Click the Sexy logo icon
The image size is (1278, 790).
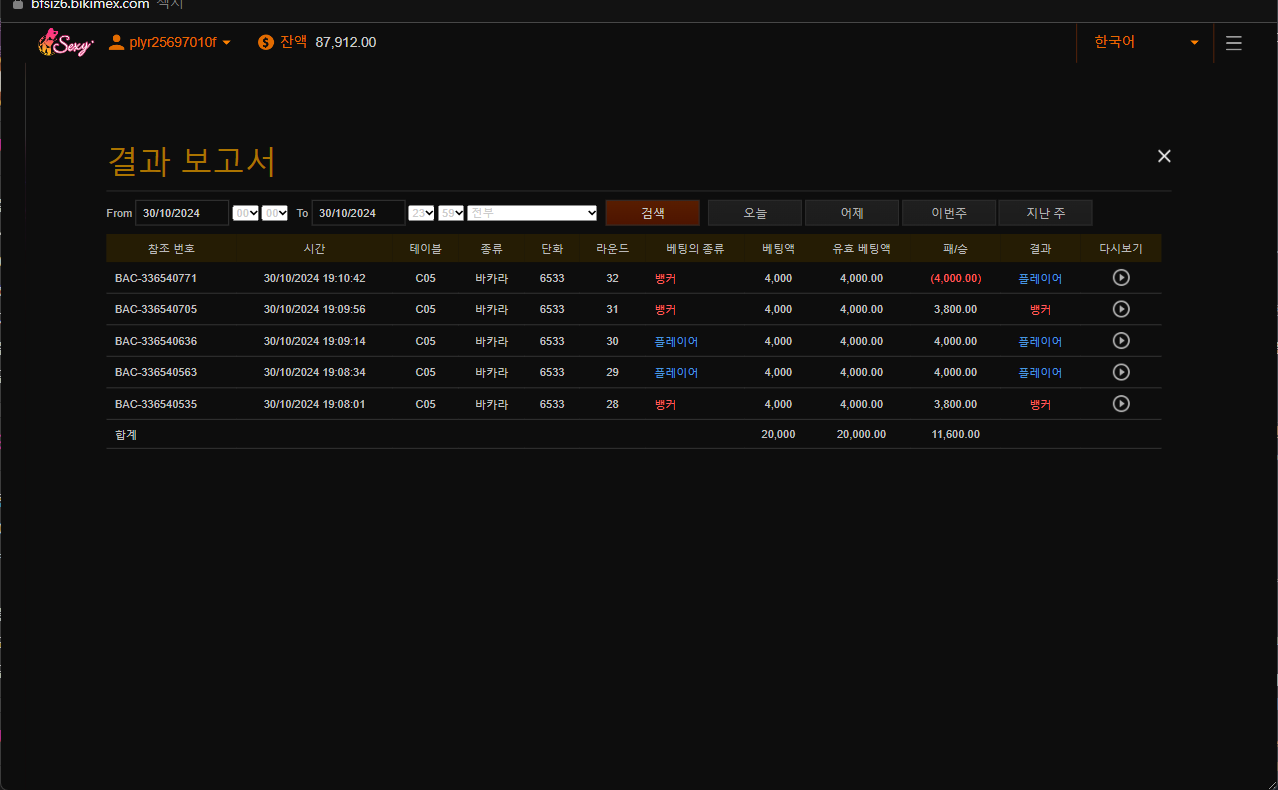coord(65,43)
